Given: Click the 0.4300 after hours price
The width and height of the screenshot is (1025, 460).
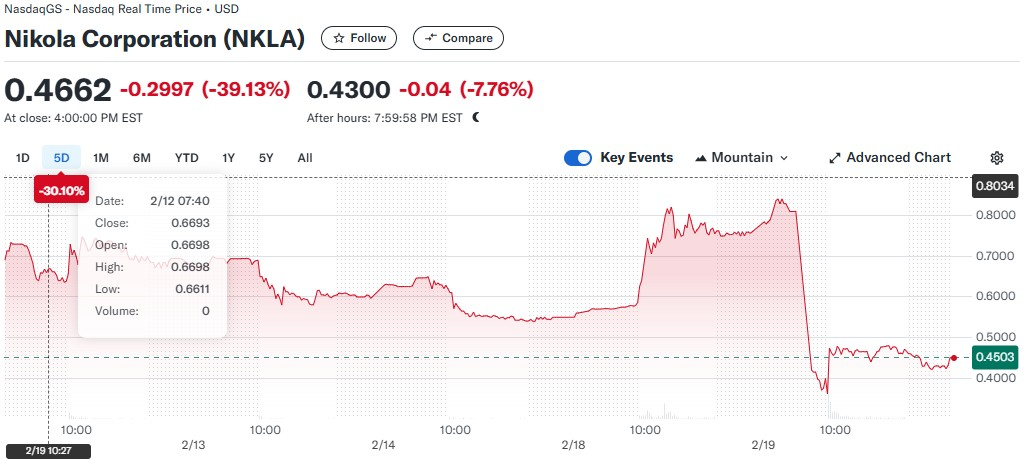Looking at the screenshot, I should (348, 90).
